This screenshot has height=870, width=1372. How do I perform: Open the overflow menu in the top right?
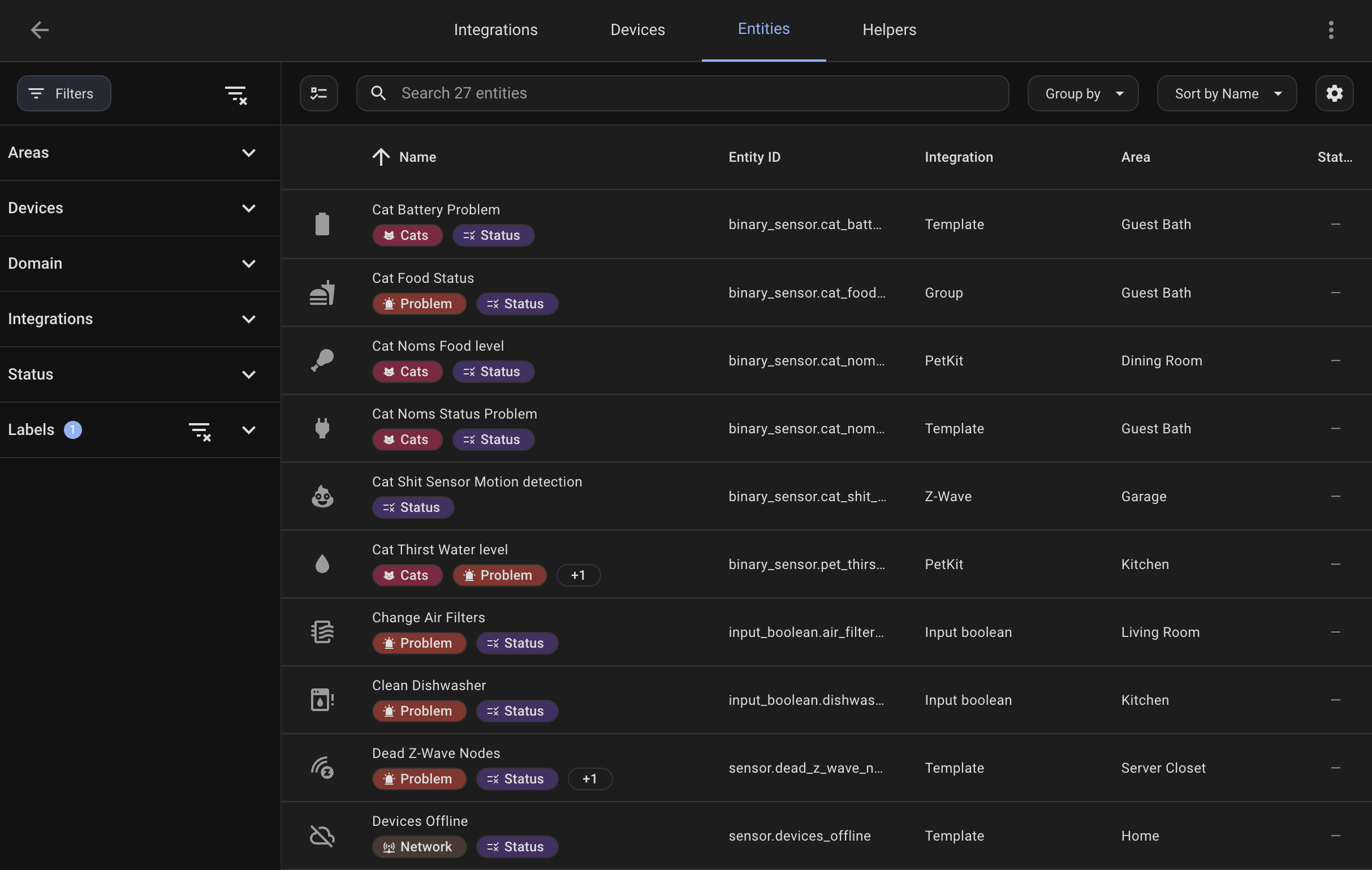click(1330, 29)
